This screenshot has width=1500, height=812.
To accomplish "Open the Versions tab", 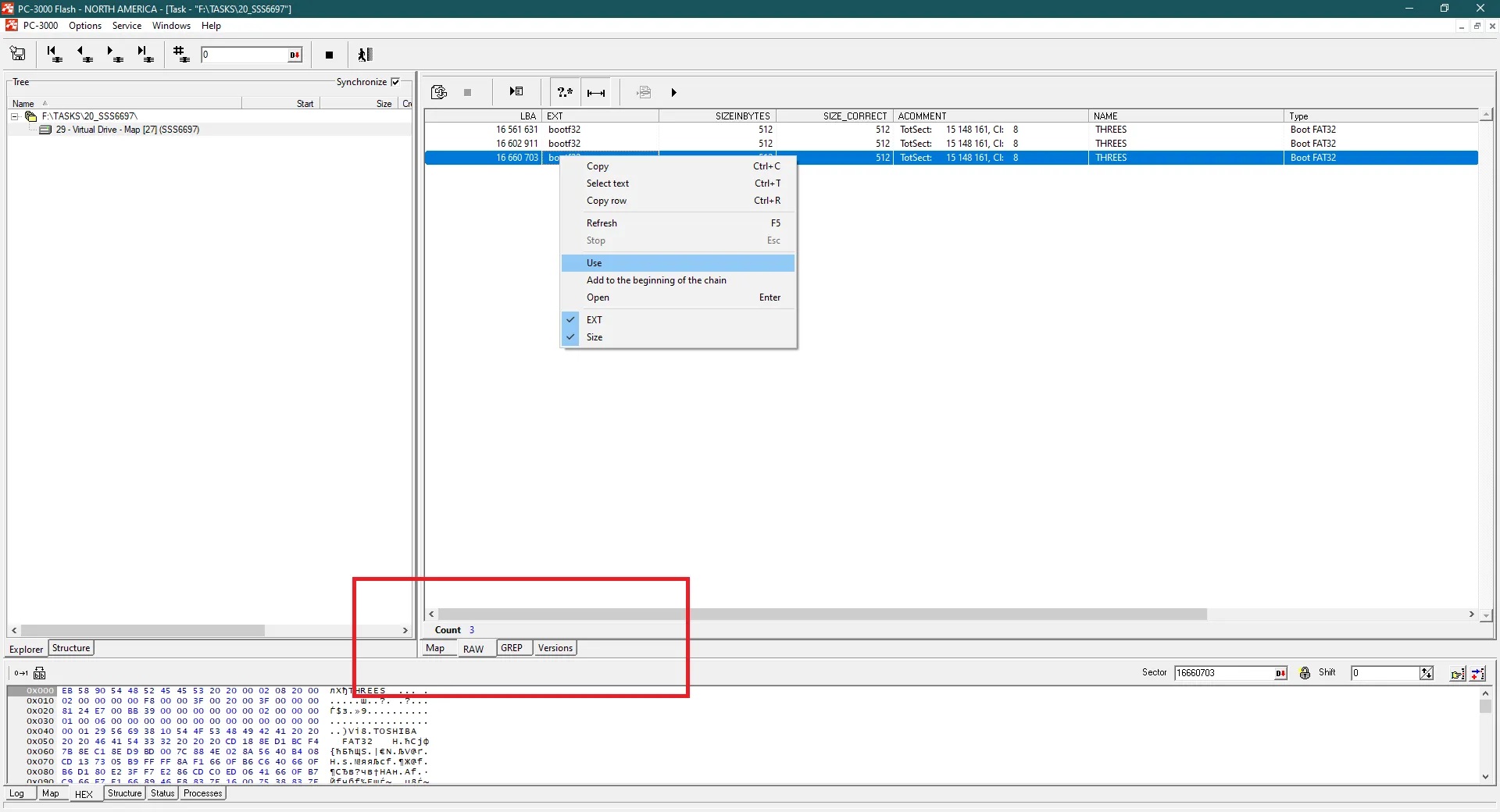I will coord(555,648).
